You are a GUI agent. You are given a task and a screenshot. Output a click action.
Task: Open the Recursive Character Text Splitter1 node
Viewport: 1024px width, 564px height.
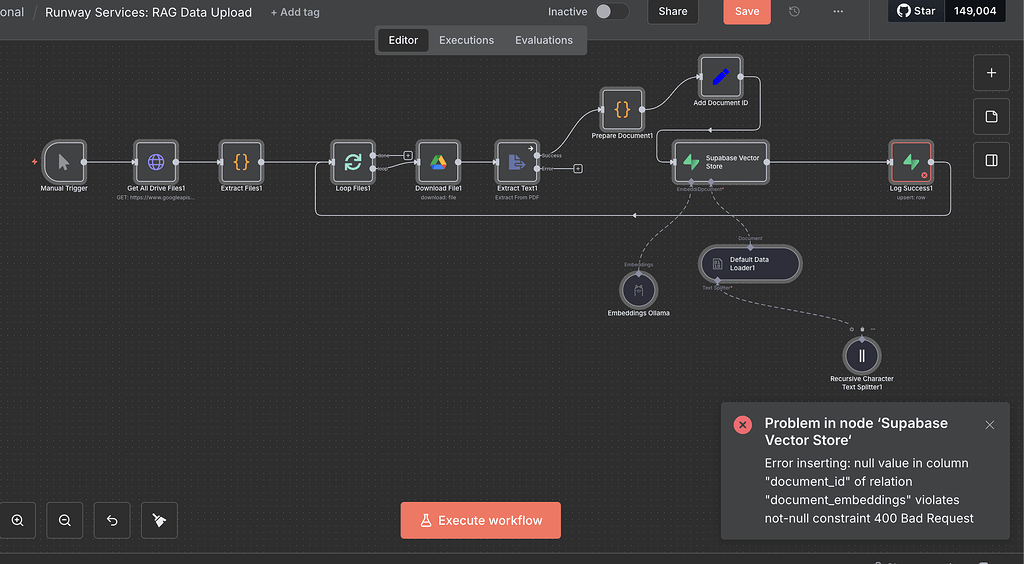pos(861,356)
